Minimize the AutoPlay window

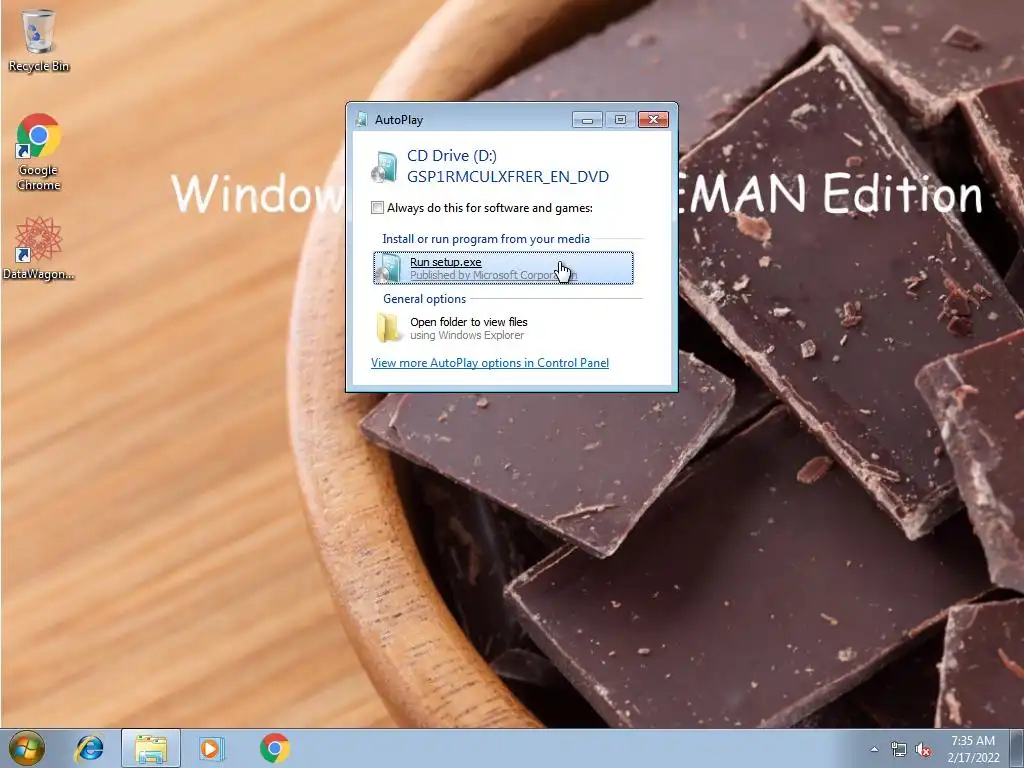[587, 120]
